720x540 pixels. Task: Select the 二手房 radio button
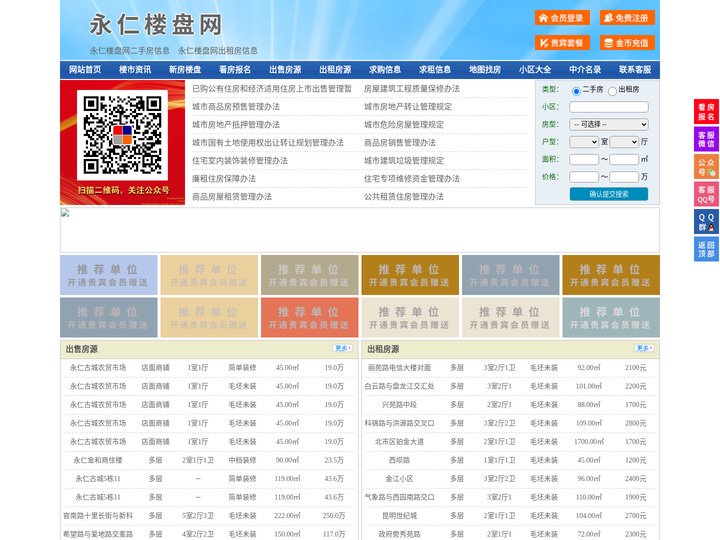pos(576,91)
